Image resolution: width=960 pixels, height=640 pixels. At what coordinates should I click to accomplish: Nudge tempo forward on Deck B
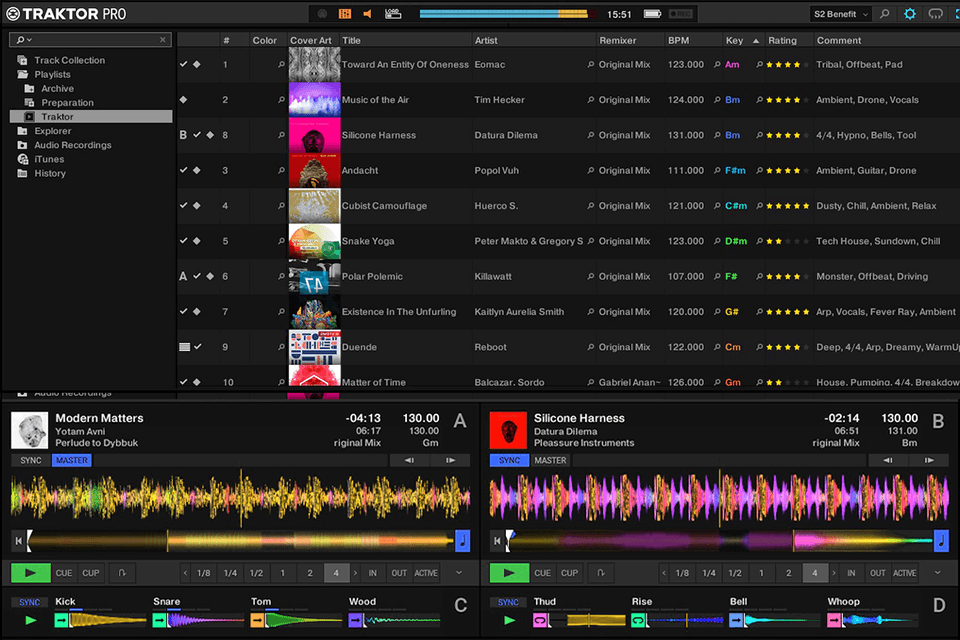pyautogui.click(x=929, y=460)
